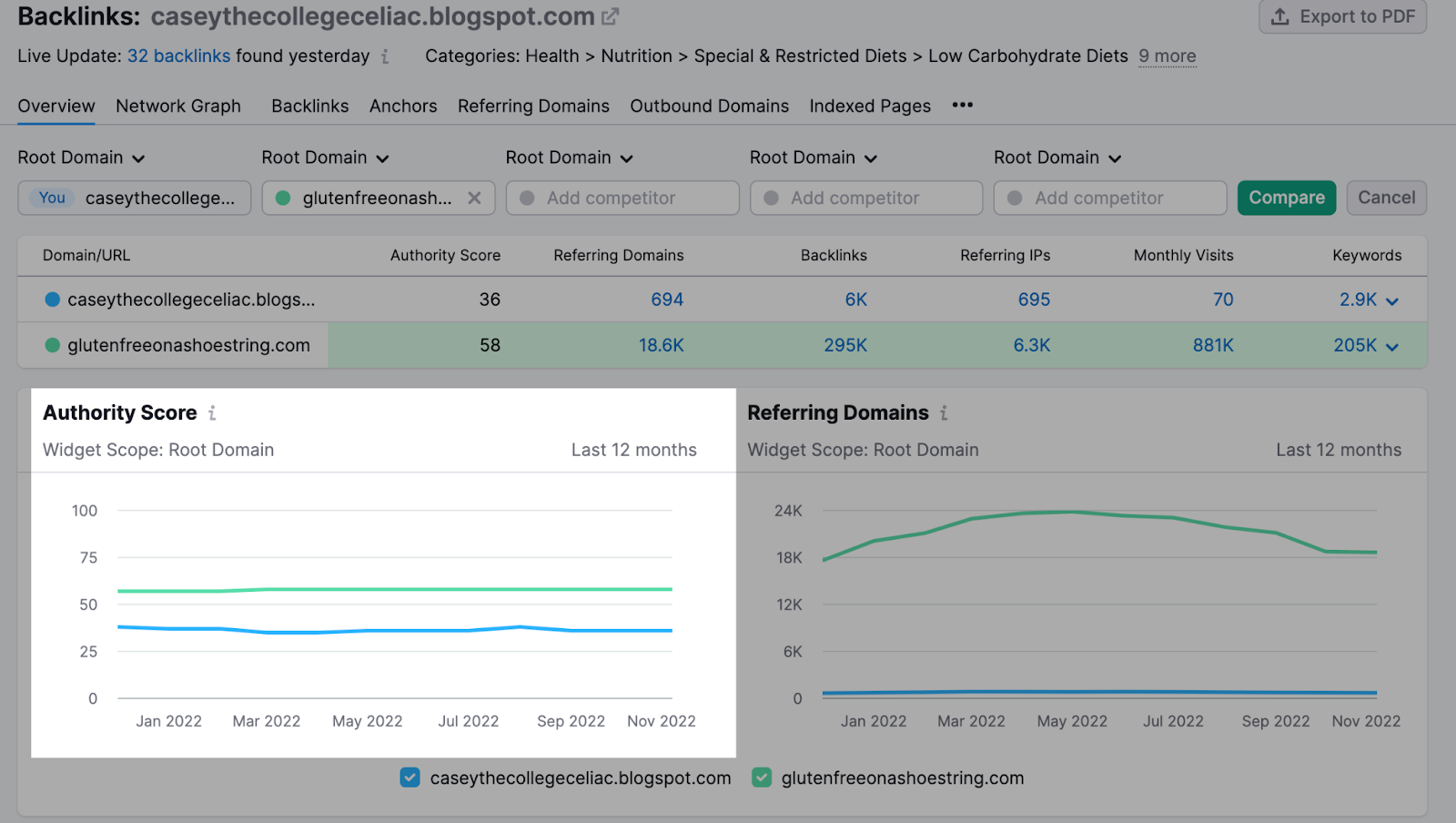The image size is (1456, 823).
Task: Follow the 32 backlinks link
Action: (178, 56)
